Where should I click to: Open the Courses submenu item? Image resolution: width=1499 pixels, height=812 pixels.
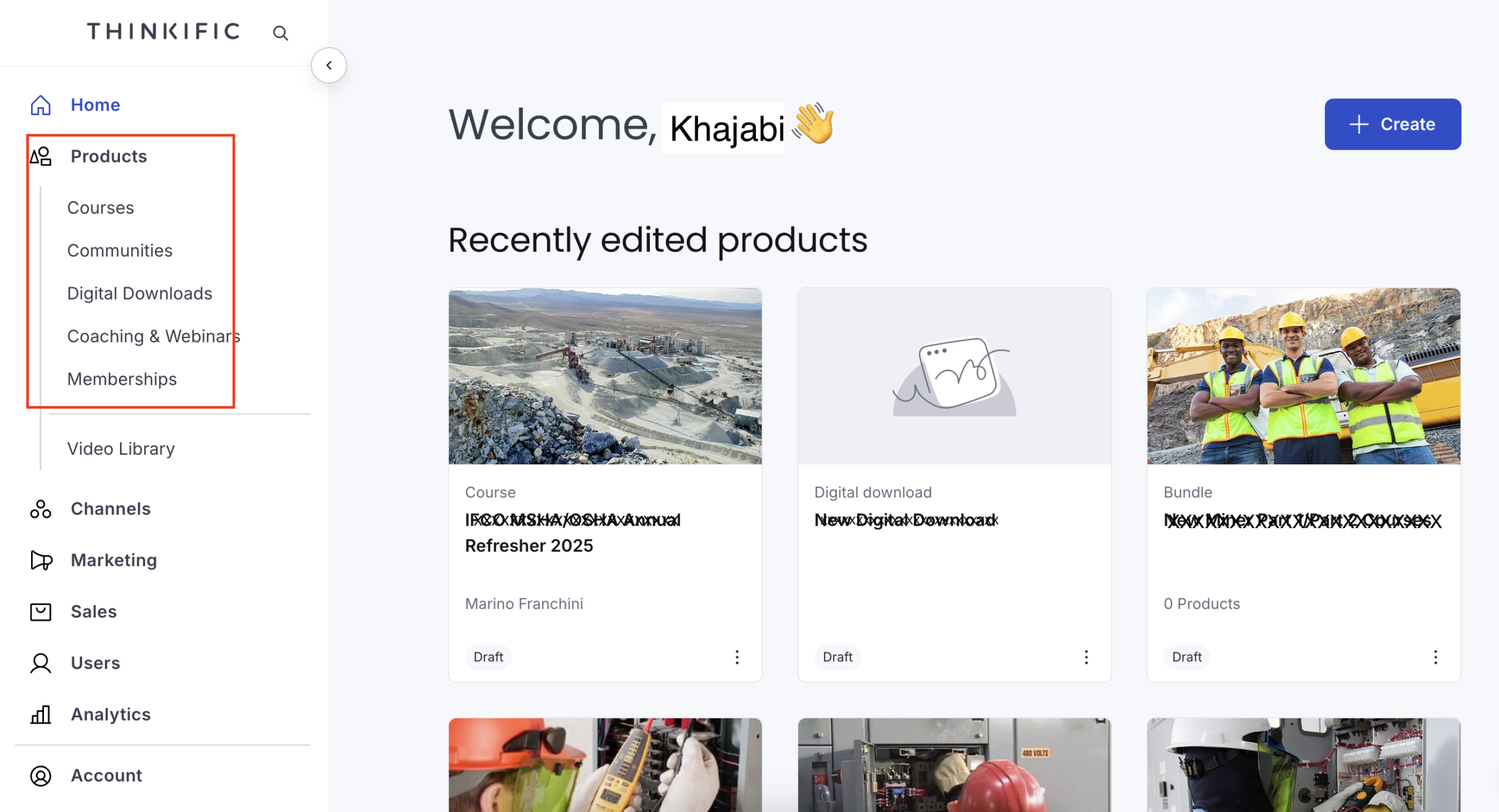(x=101, y=208)
